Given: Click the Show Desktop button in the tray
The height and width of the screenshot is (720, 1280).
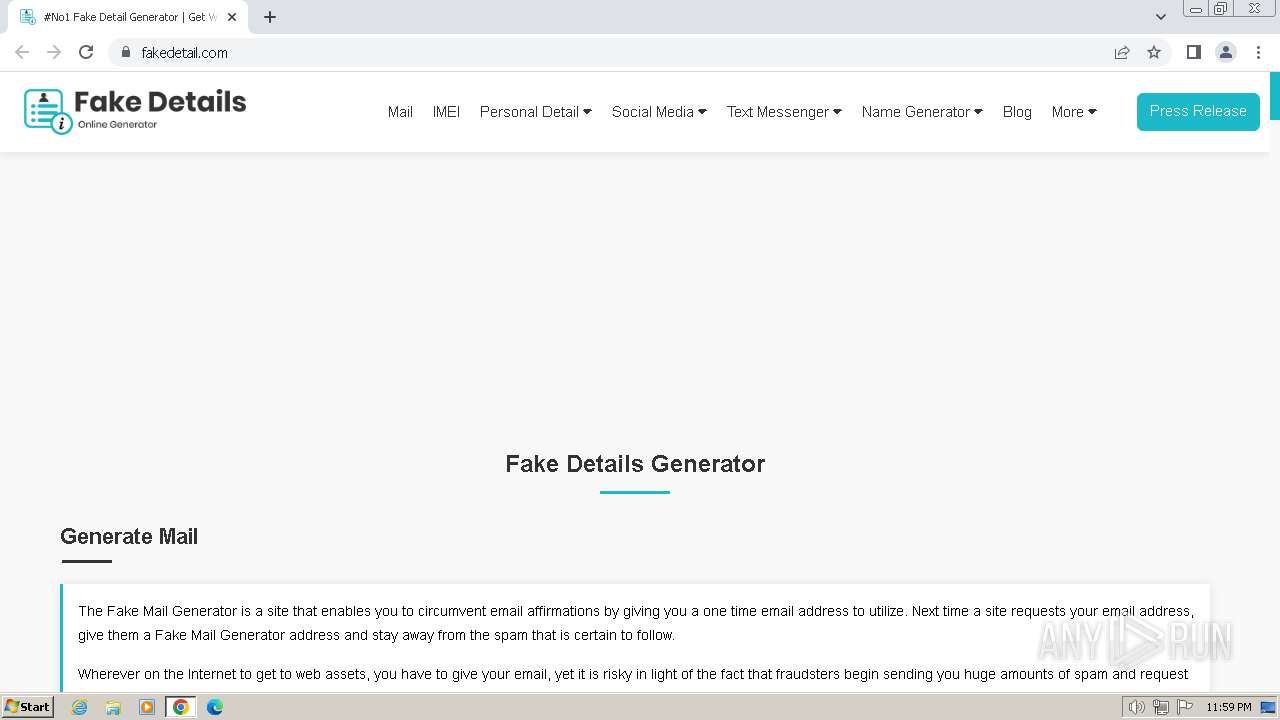Looking at the screenshot, I should pyautogui.click(x=1269, y=707).
